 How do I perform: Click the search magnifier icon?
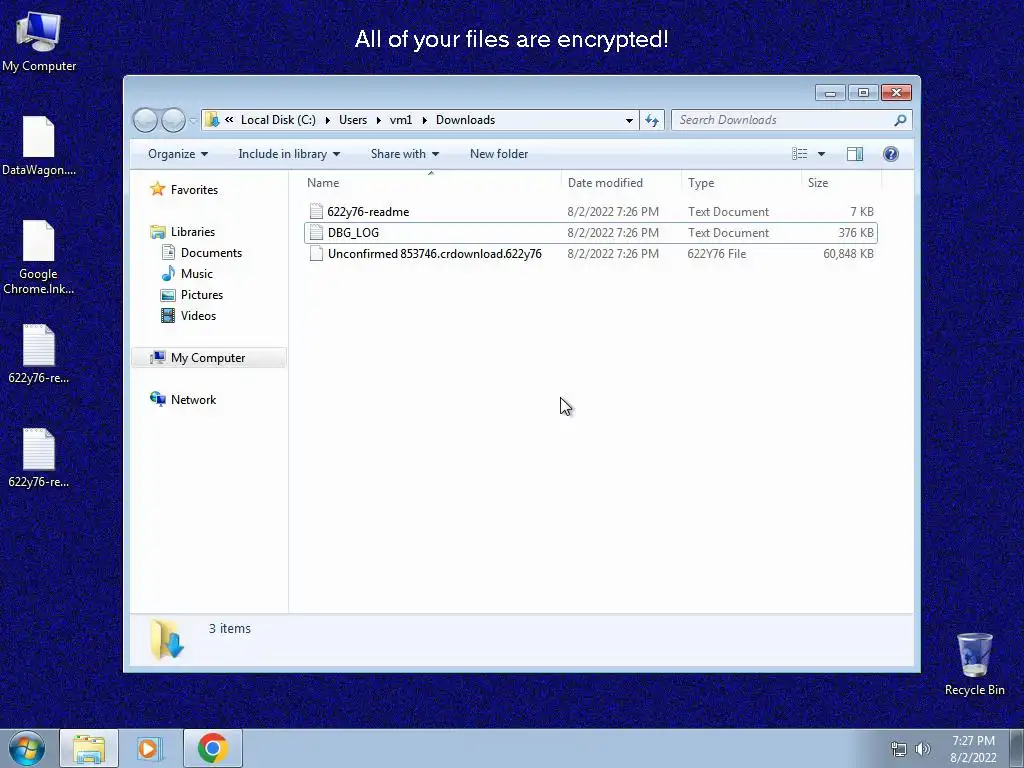[x=900, y=120]
